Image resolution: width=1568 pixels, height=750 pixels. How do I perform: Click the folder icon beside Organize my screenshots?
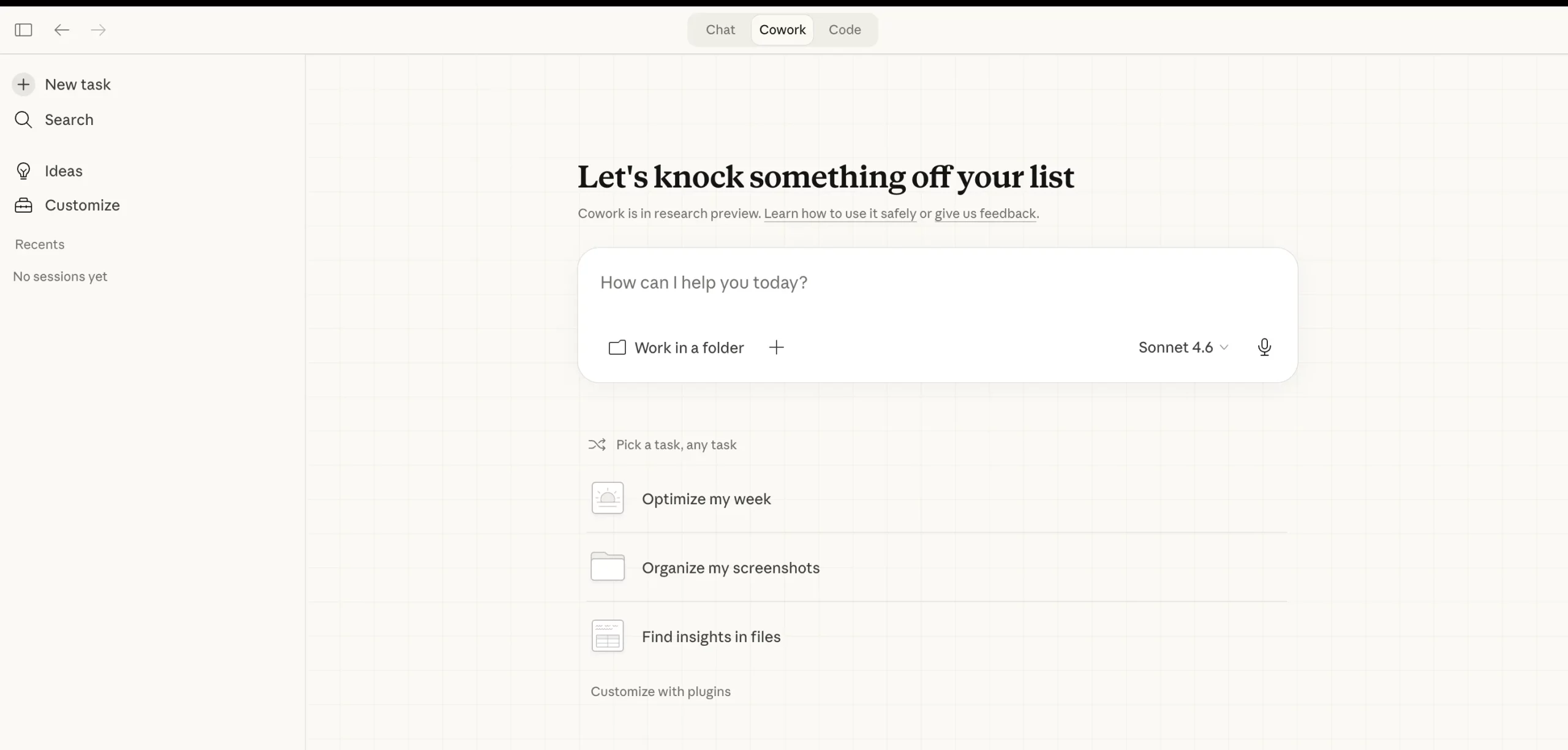(607, 567)
